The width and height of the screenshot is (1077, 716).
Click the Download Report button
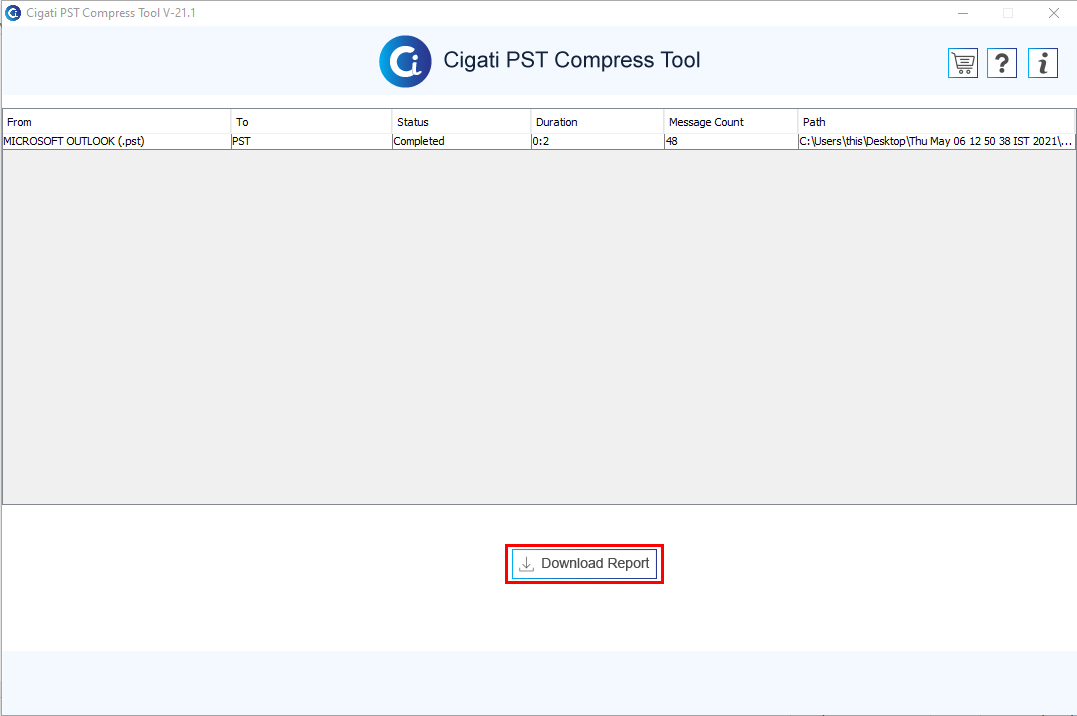pos(585,563)
